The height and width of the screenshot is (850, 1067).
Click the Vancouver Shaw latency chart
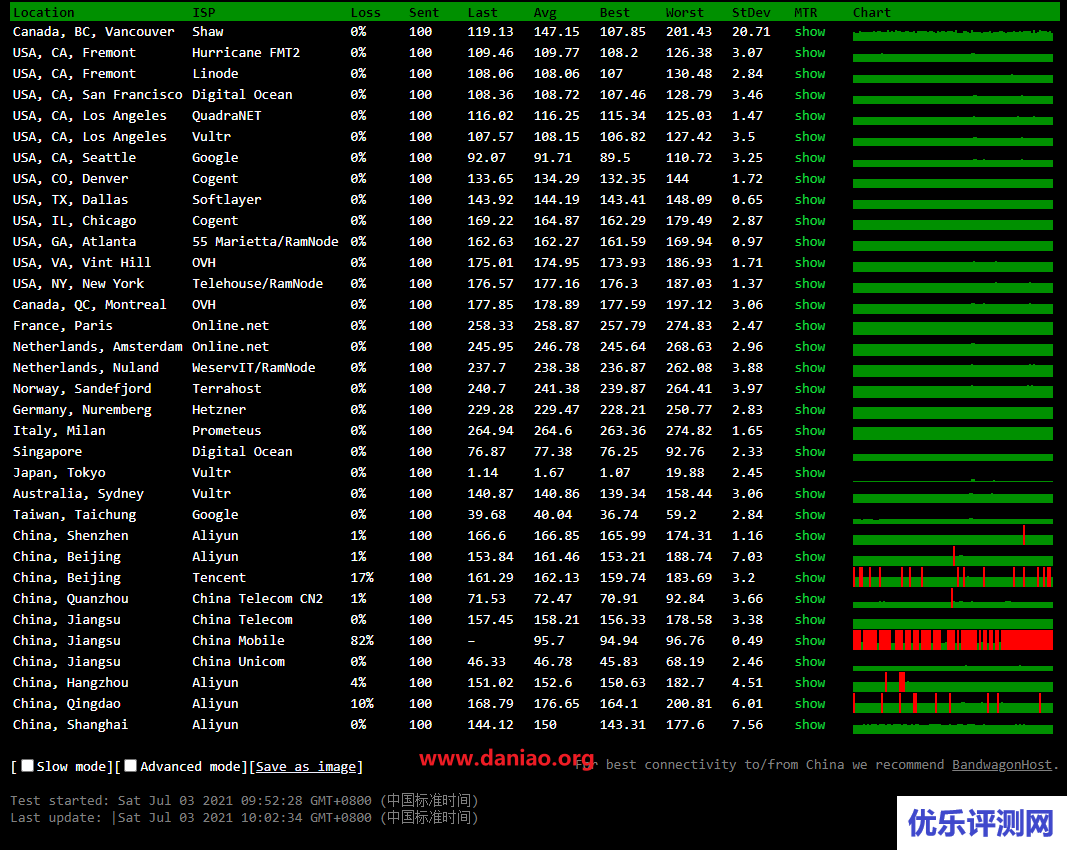pos(953,34)
